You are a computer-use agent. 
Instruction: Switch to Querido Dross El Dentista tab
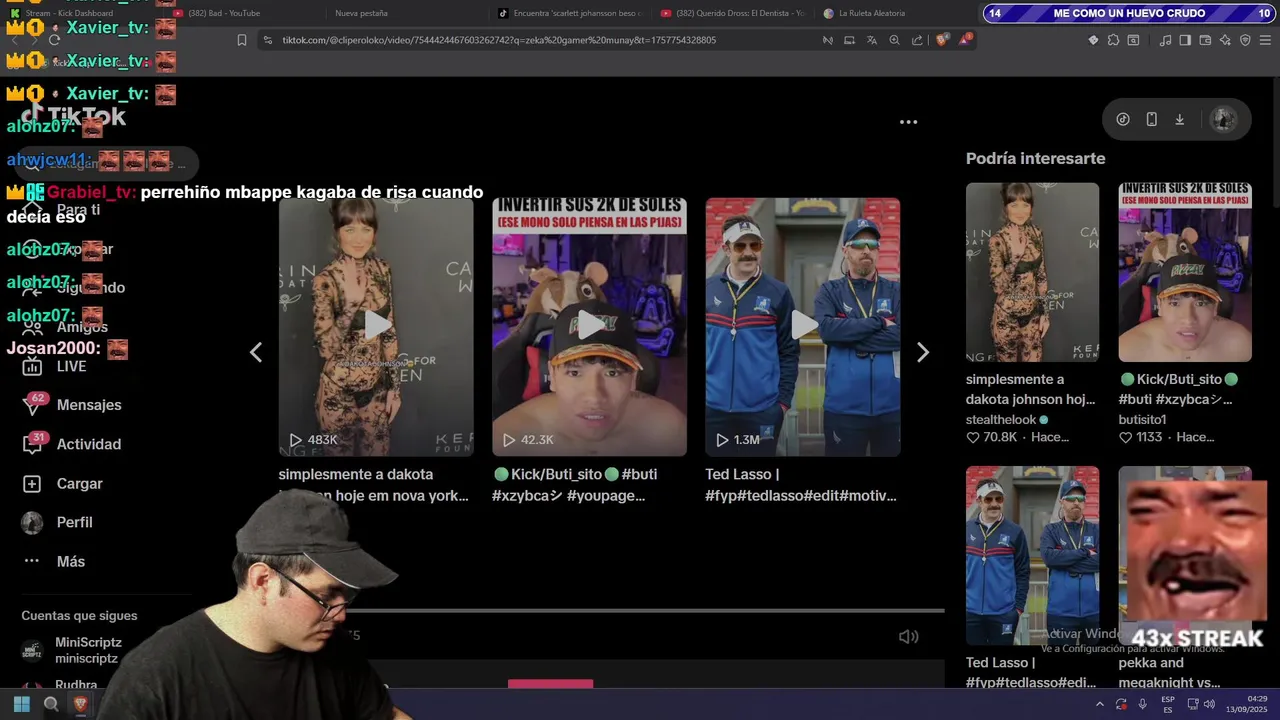click(x=732, y=13)
